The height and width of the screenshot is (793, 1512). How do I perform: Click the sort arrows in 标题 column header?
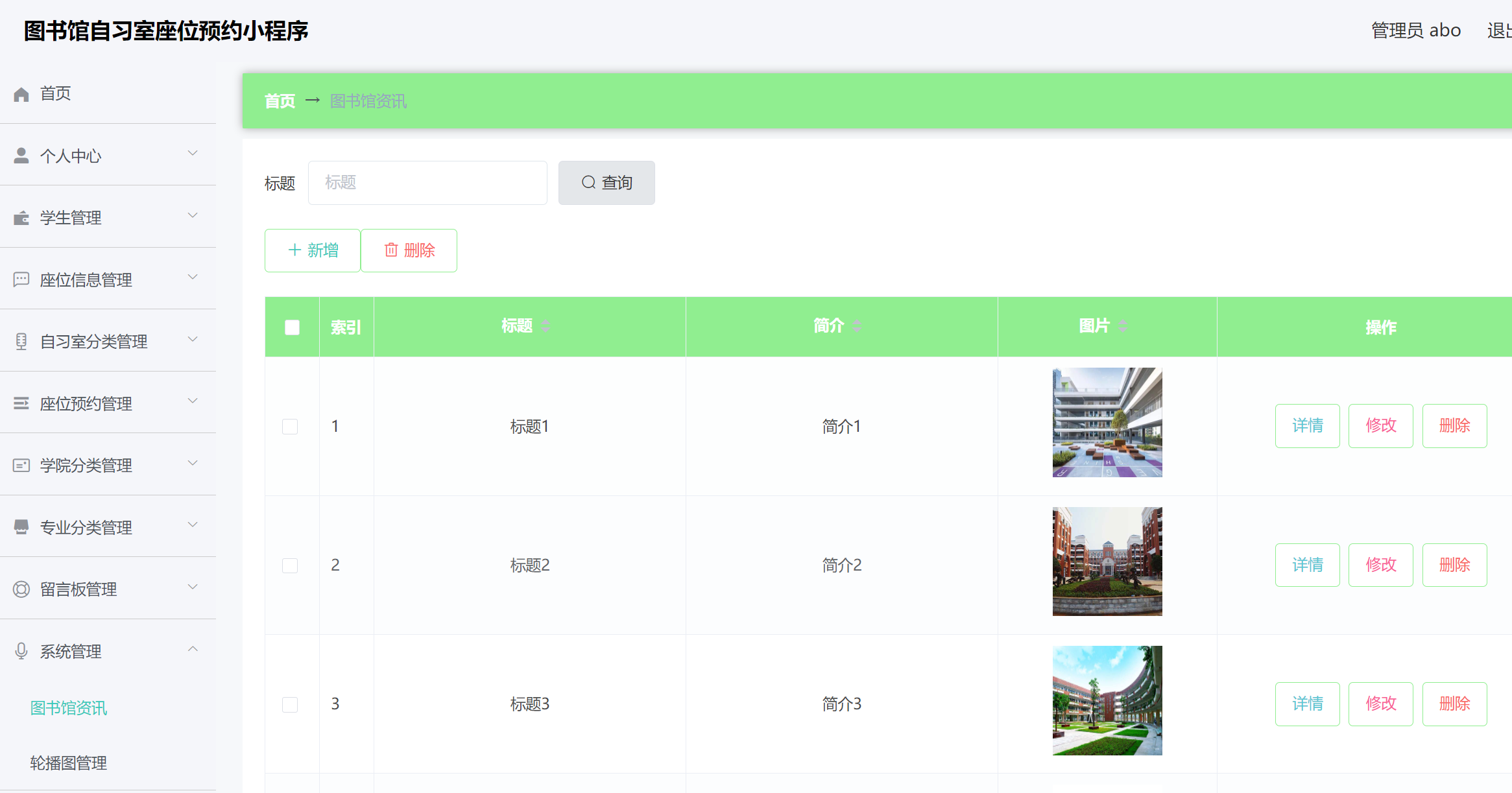[x=546, y=326]
